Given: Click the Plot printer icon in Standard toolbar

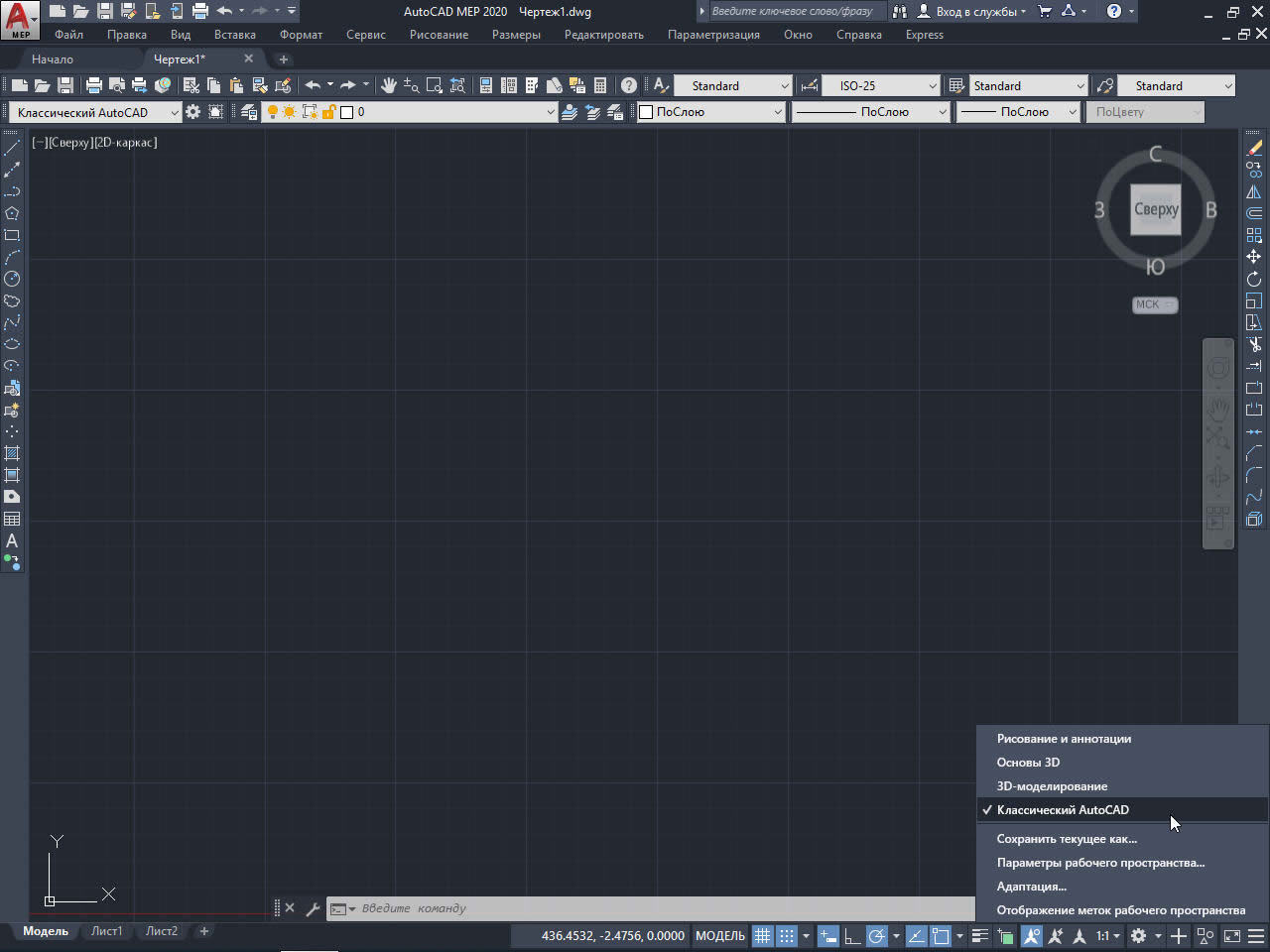Looking at the screenshot, I should click(x=94, y=85).
